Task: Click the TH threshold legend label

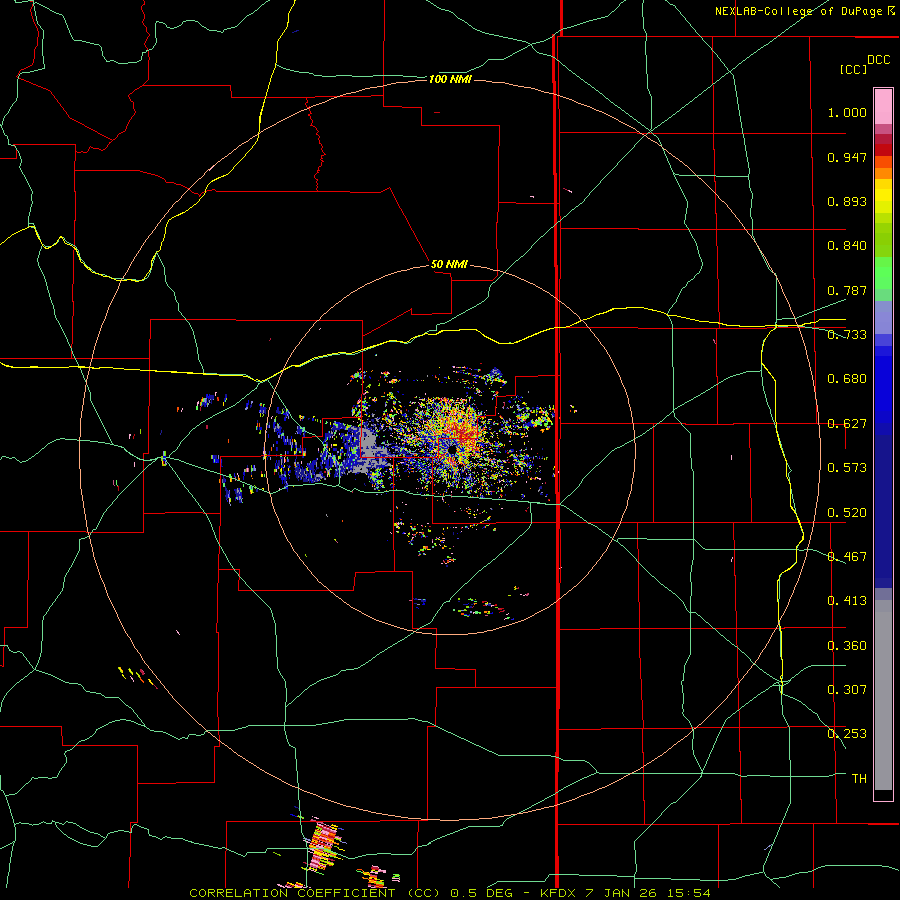Action: click(x=859, y=779)
